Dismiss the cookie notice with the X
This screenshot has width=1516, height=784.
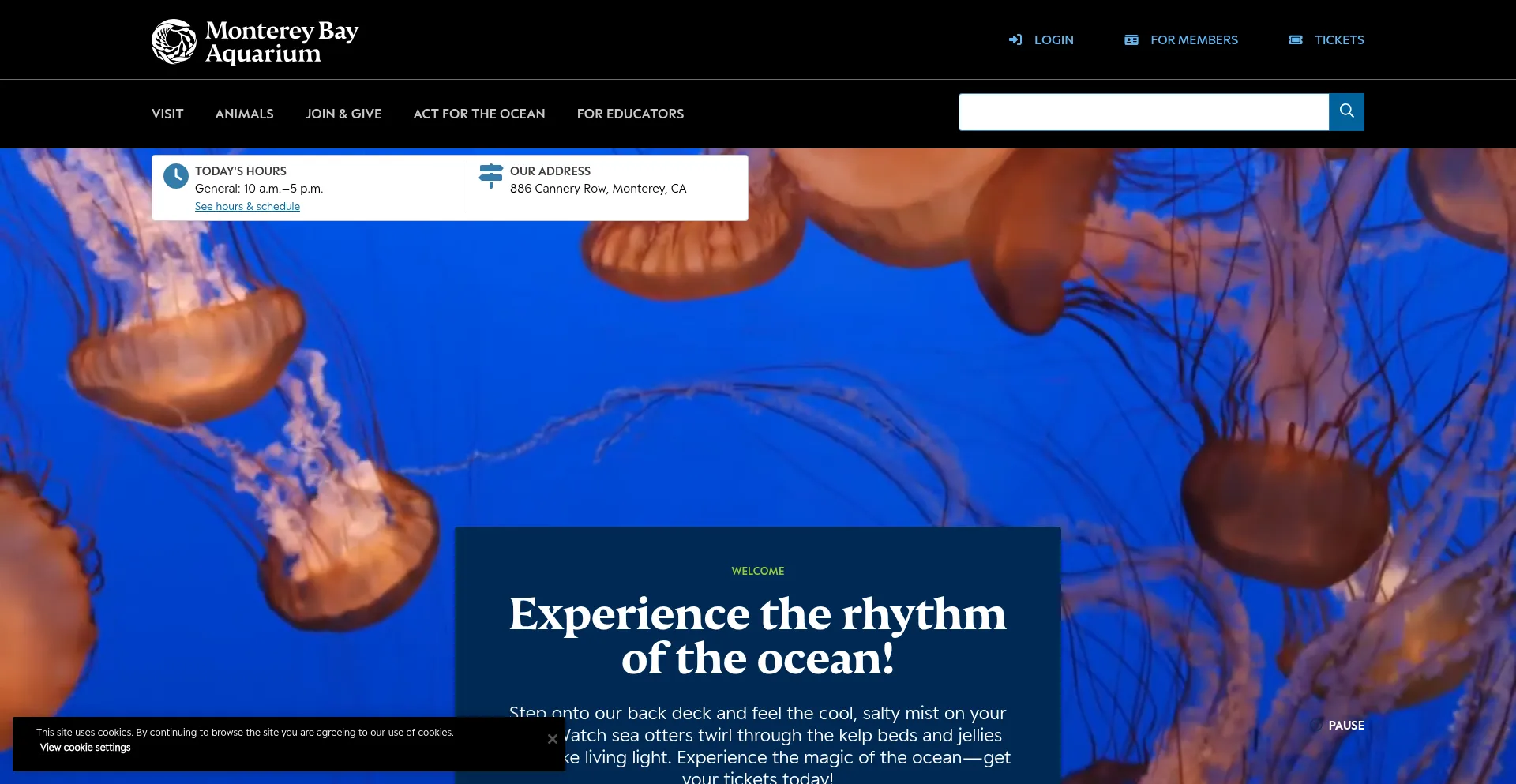[x=553, y=739]
